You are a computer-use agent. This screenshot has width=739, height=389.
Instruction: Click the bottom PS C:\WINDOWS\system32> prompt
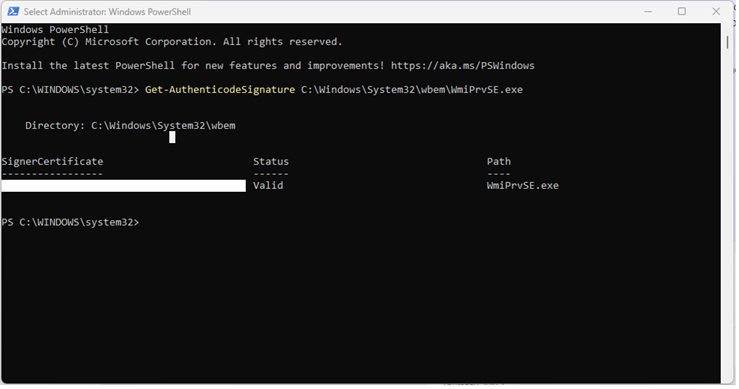71,223
